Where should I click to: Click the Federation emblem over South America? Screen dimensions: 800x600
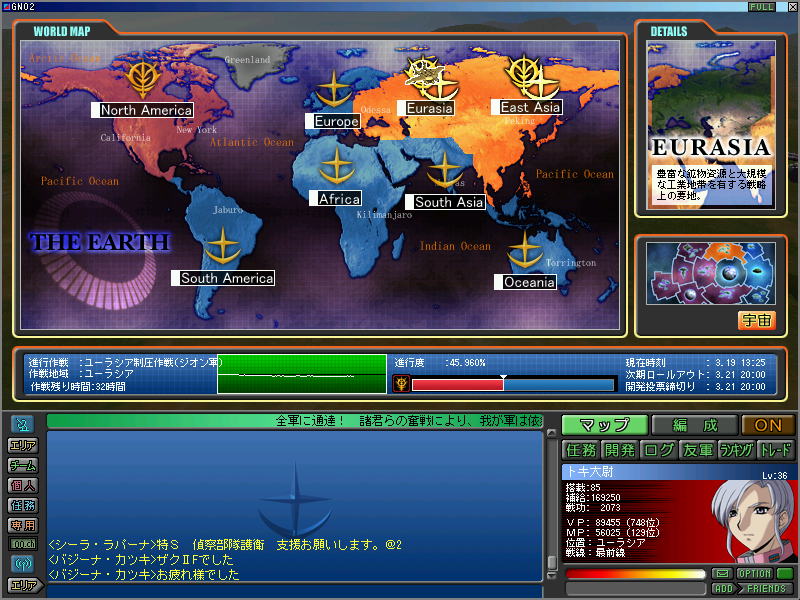(222, 245)
